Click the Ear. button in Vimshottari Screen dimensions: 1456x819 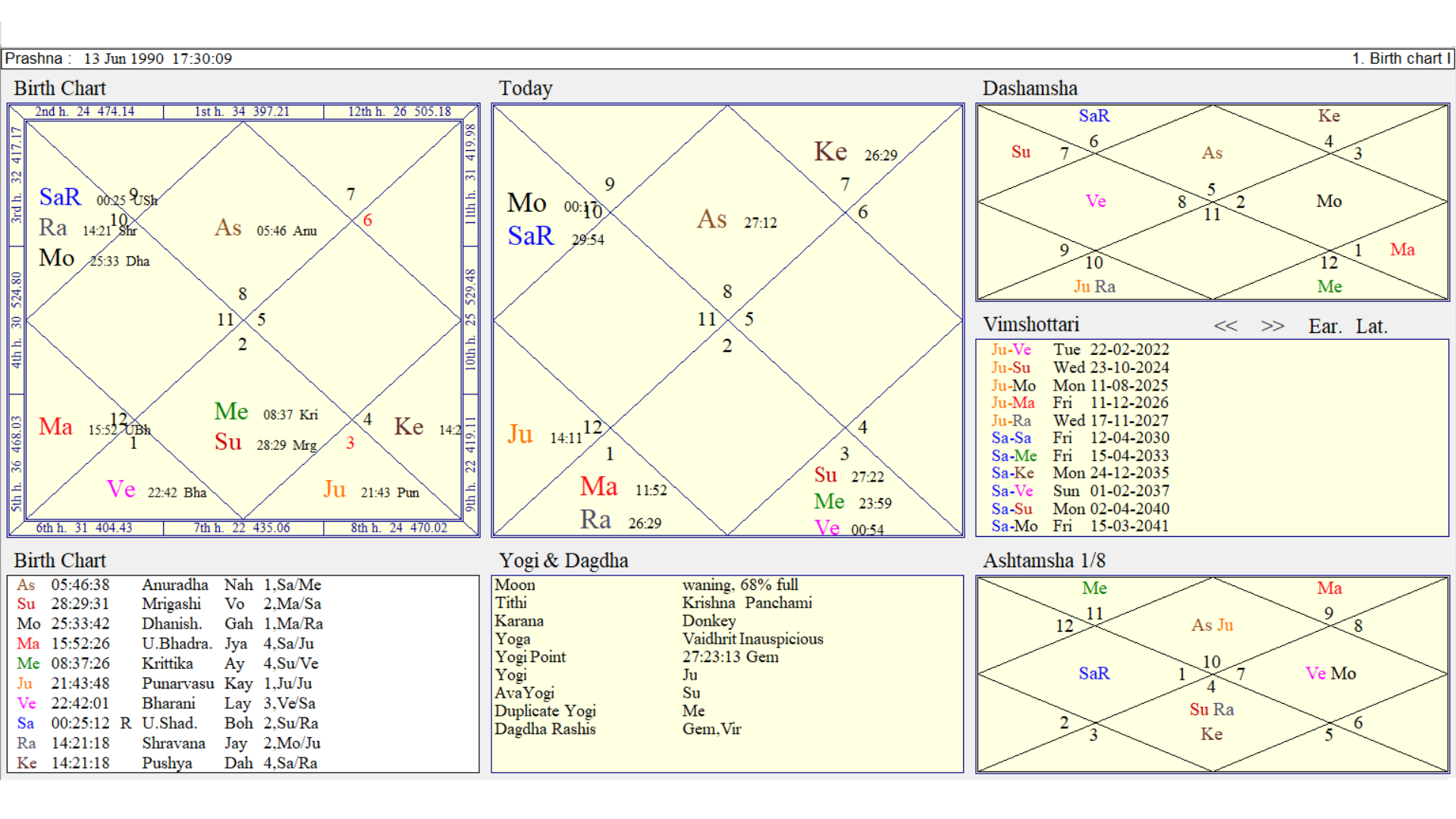pos(1325,327)
